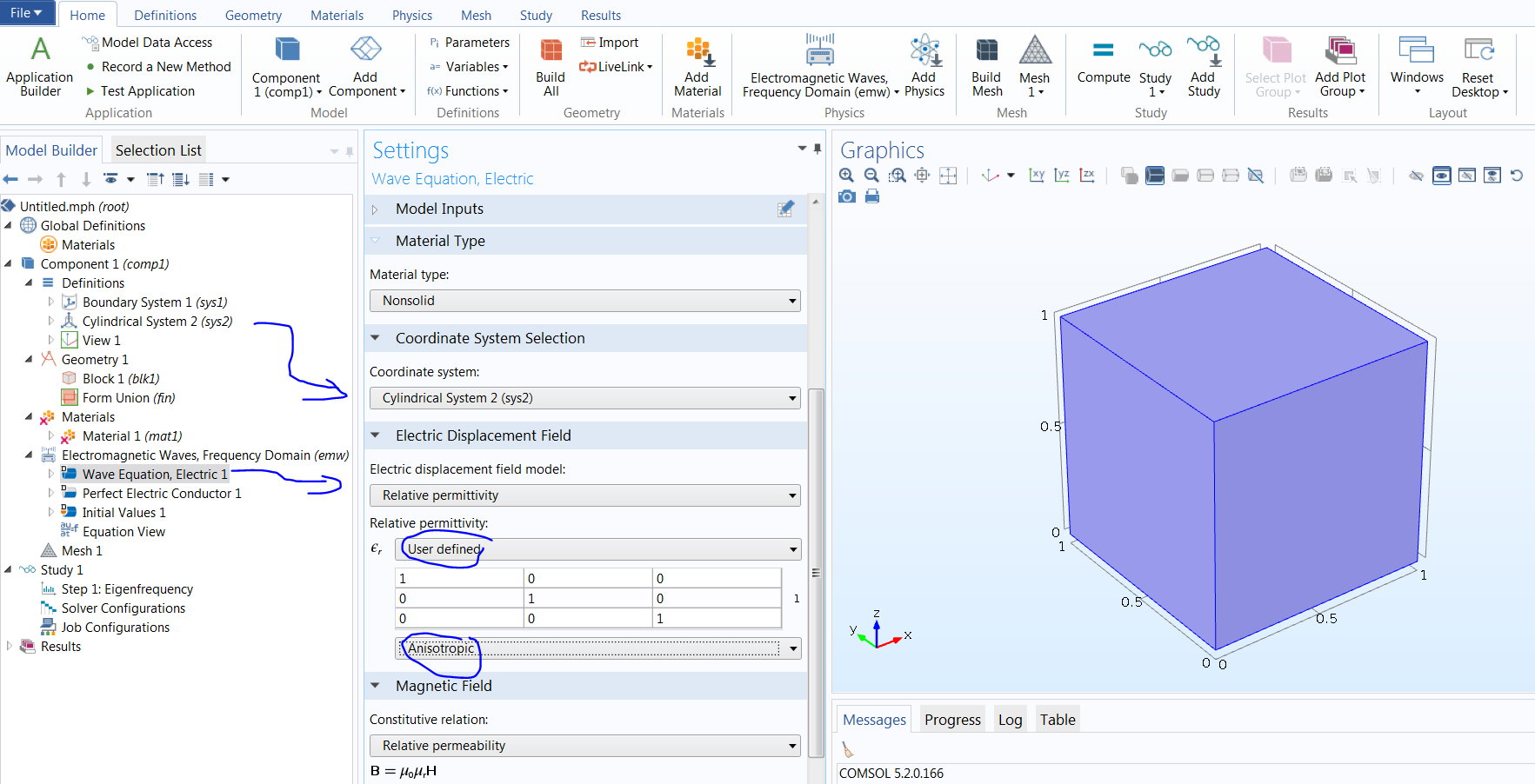
Task: Take a snapshot with the camera icon
Action: [847, 197]
